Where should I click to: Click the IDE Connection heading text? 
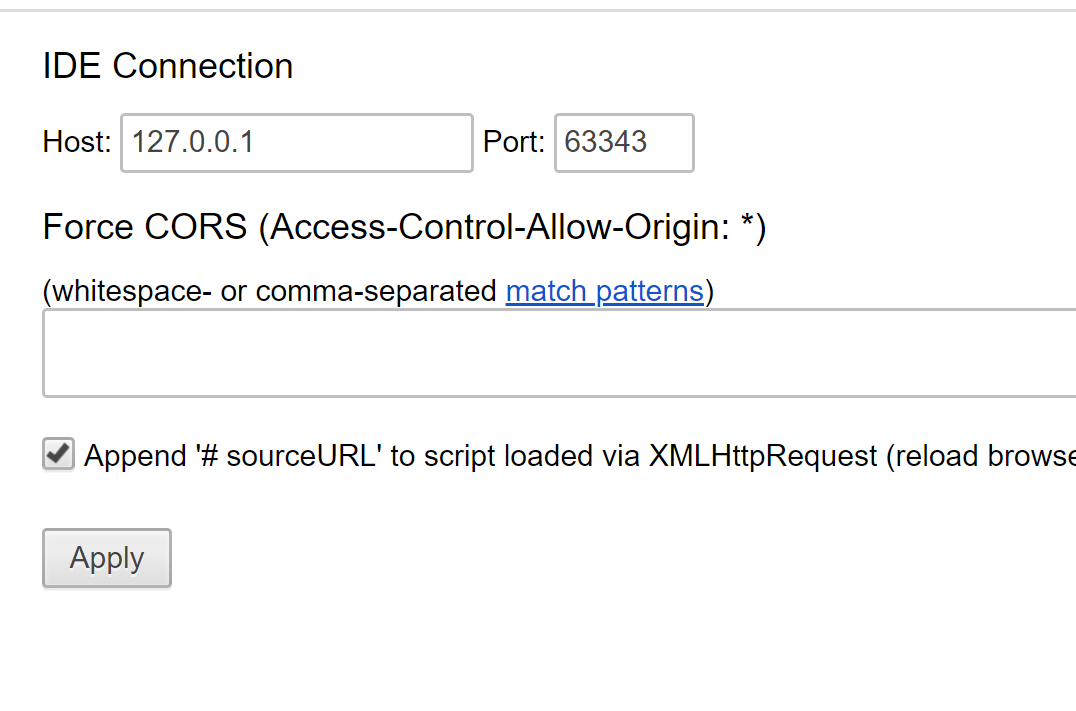(x=167, y=66)
